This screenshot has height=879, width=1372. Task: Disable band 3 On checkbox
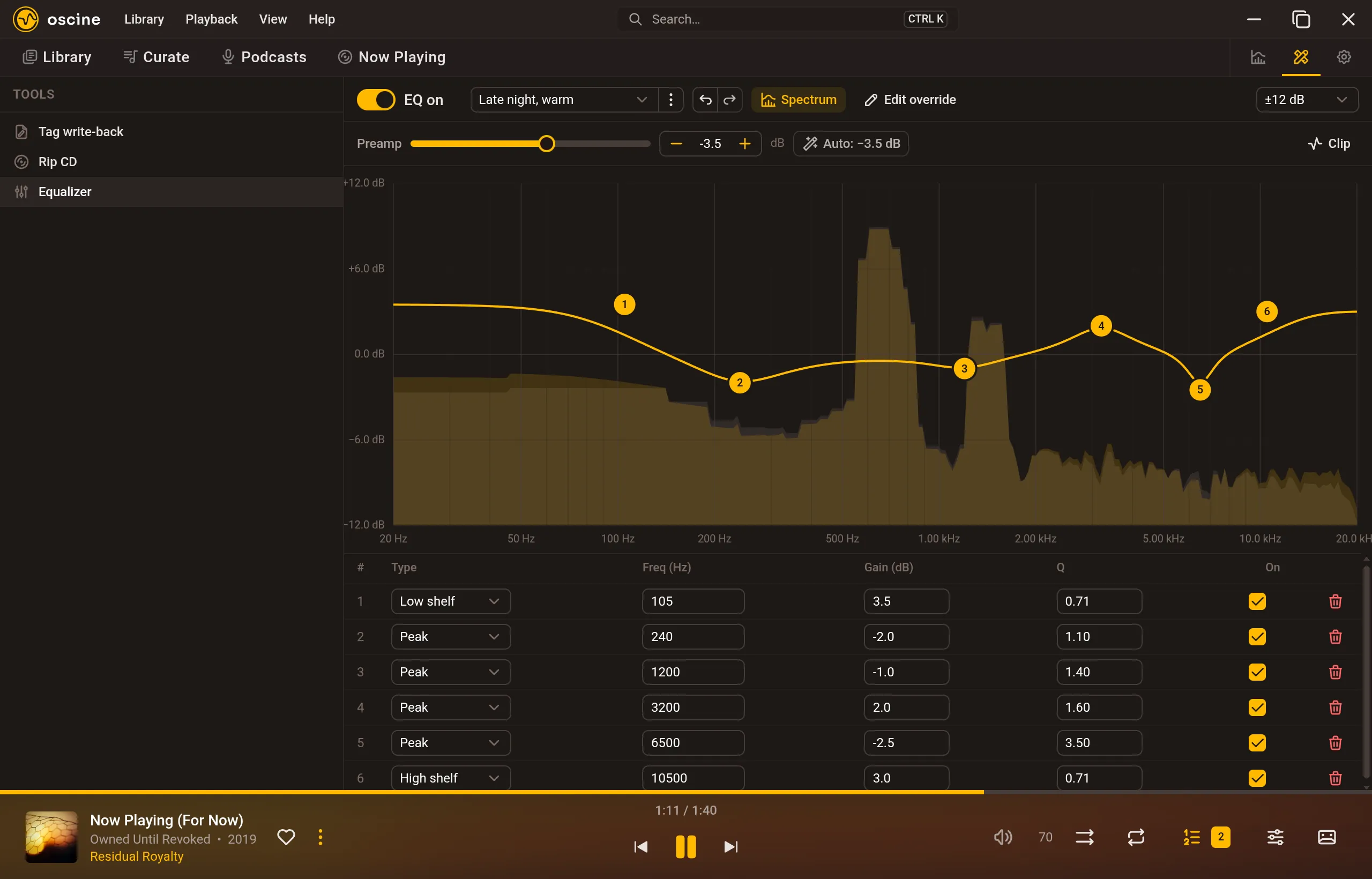click(1257, 672)
